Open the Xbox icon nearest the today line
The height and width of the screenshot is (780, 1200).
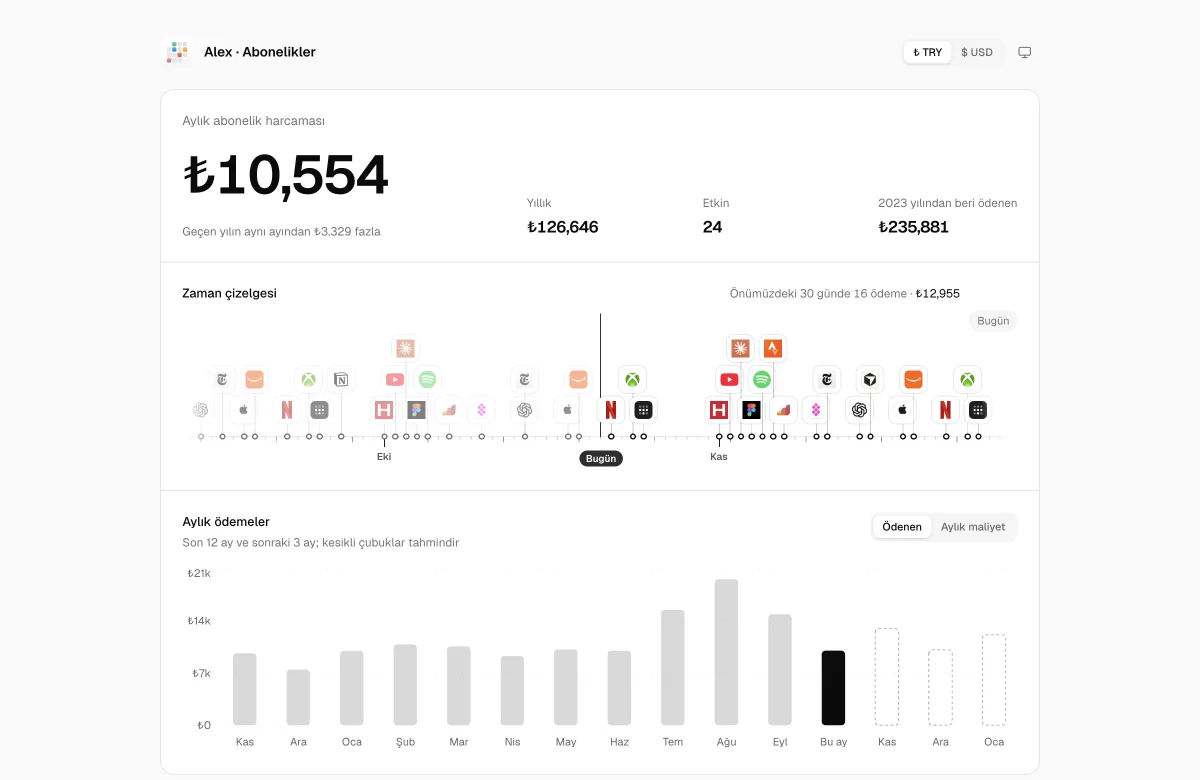tap(632, 380)
